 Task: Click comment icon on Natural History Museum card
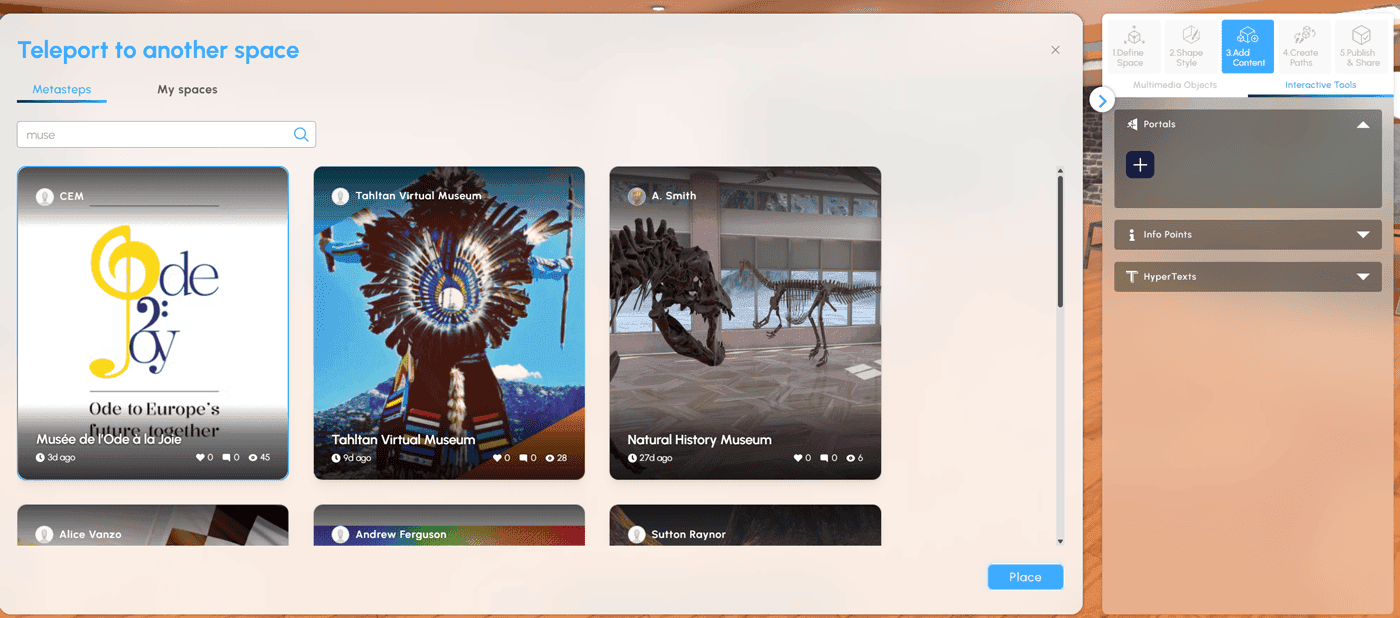(824, 458)
